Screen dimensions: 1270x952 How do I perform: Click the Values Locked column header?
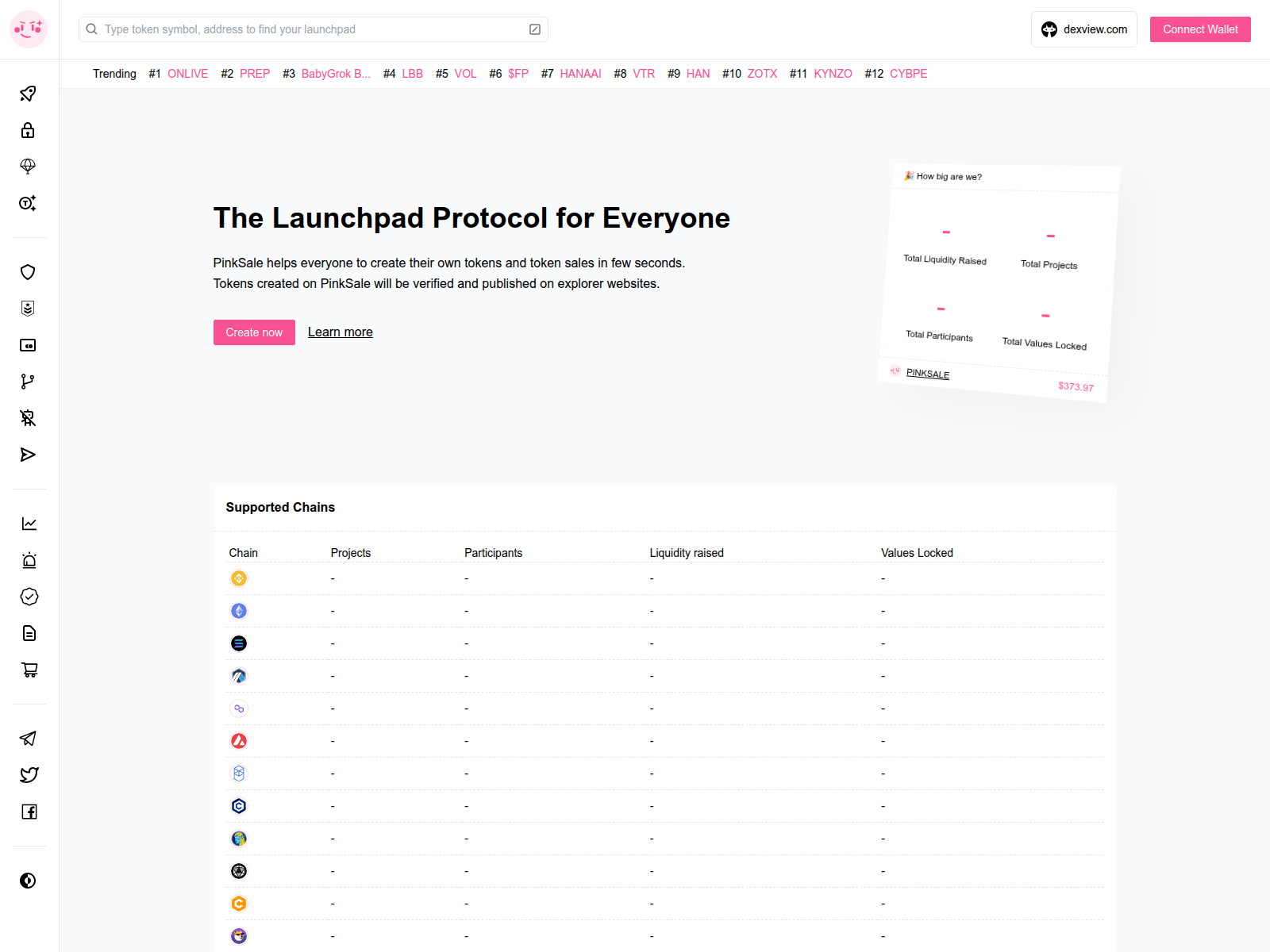coord(917,553)
